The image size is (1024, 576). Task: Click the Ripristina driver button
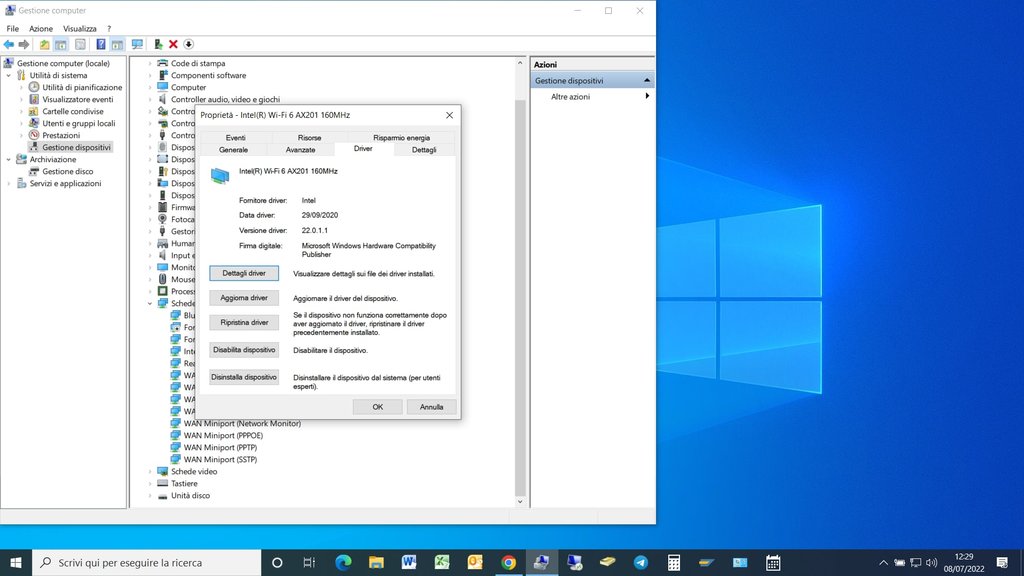(244, 323)
